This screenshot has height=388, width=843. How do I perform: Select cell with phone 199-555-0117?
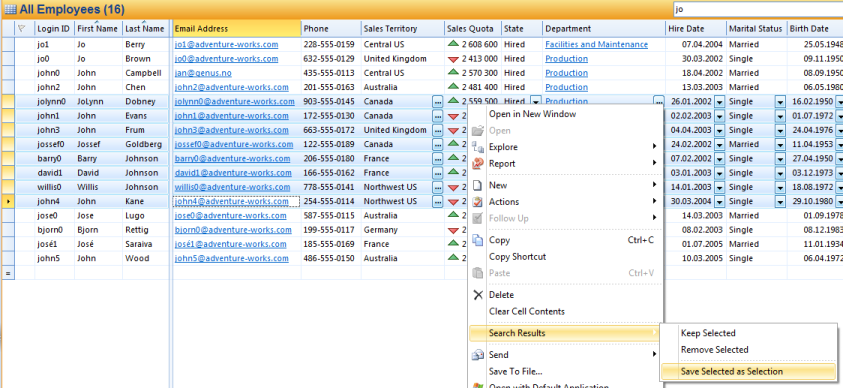[x=331, y=230]
